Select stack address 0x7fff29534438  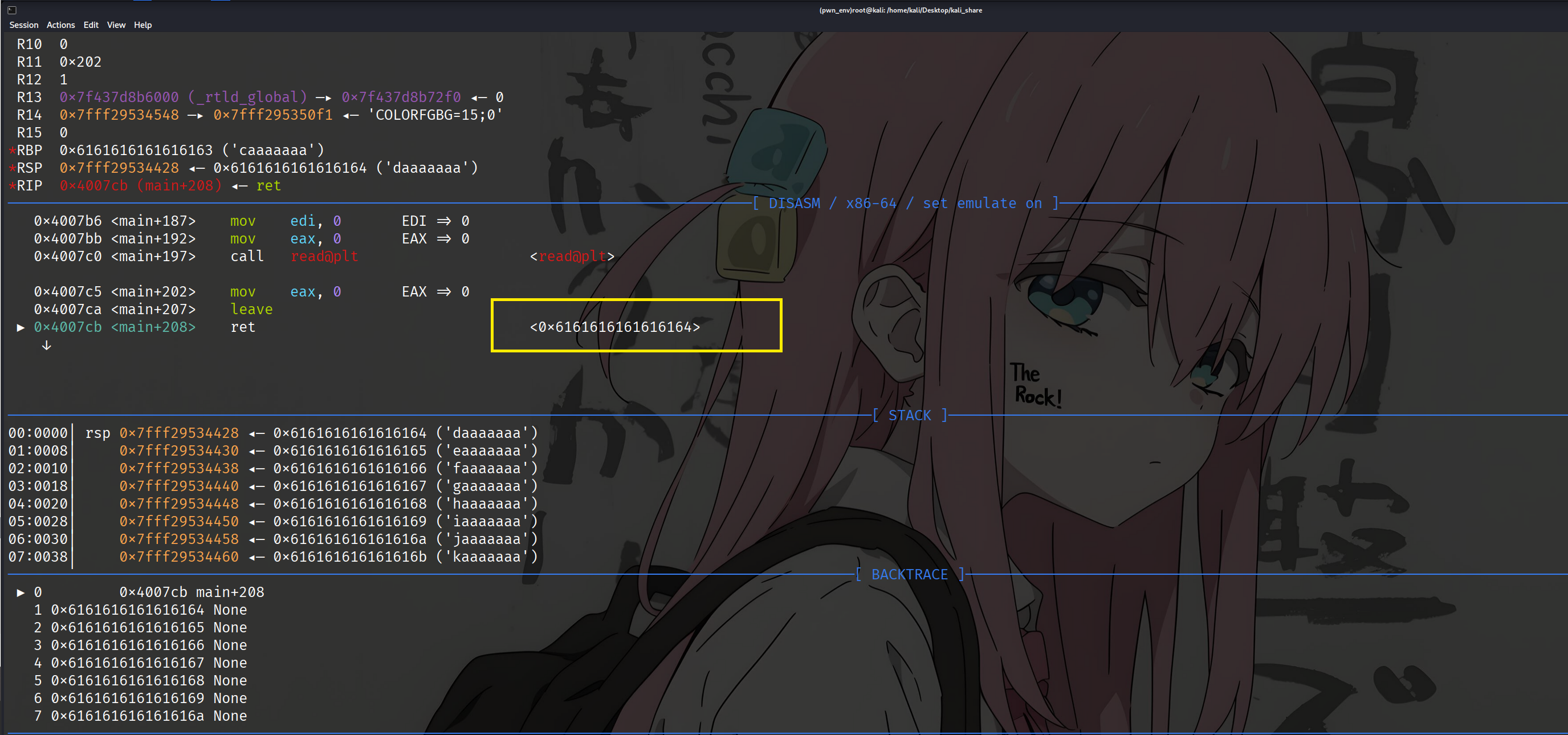pos(179,468)
